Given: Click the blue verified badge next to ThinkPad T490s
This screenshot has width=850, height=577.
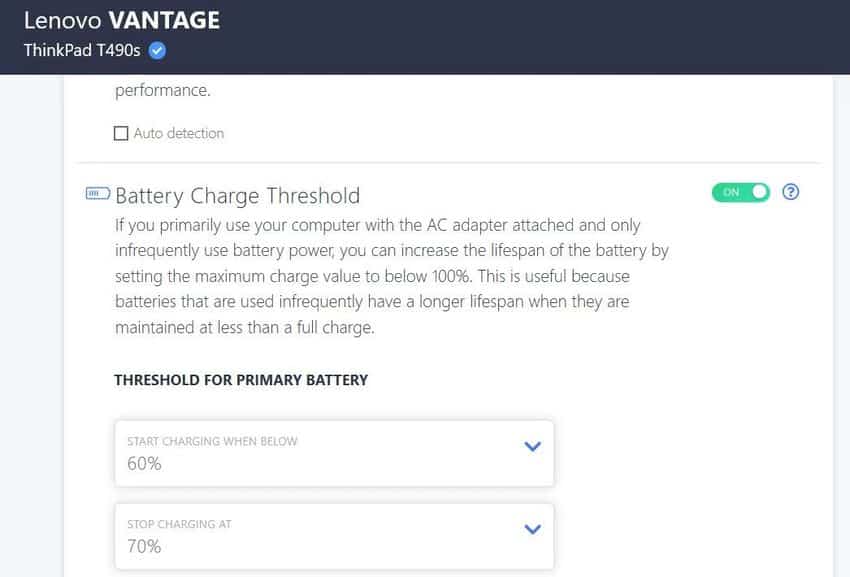Looking at the screenshot, I should pos(156,50).
